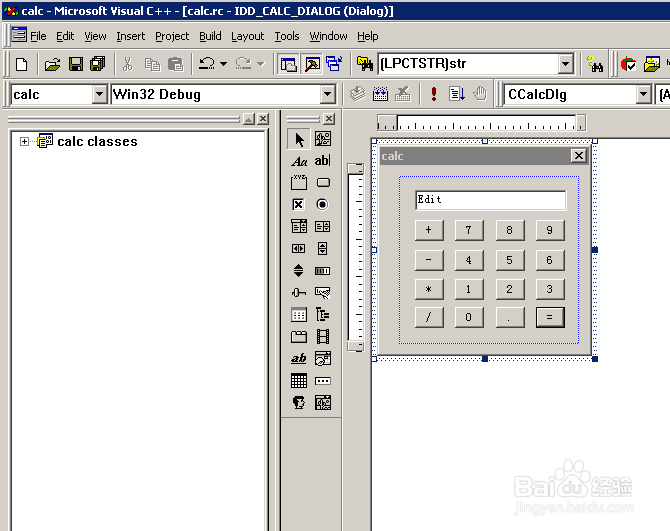Open the Insert menu
Screen dimensions: 670x531
[130, 36]
